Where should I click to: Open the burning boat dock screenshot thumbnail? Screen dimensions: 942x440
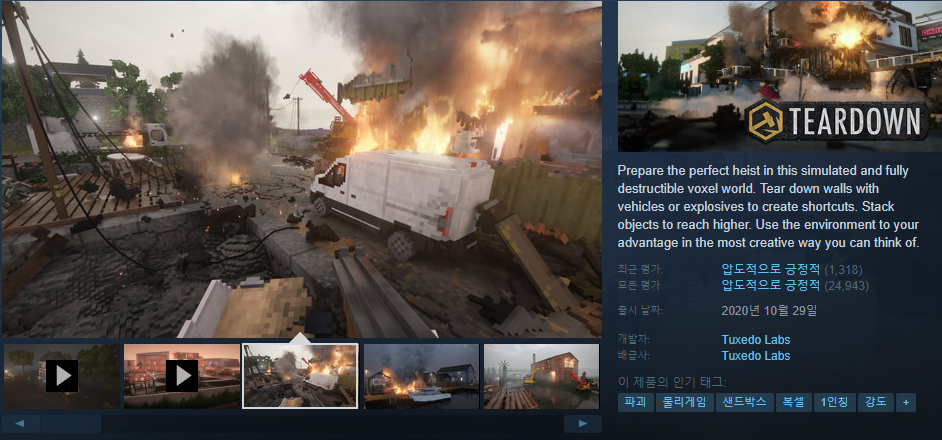coord(421,376)
